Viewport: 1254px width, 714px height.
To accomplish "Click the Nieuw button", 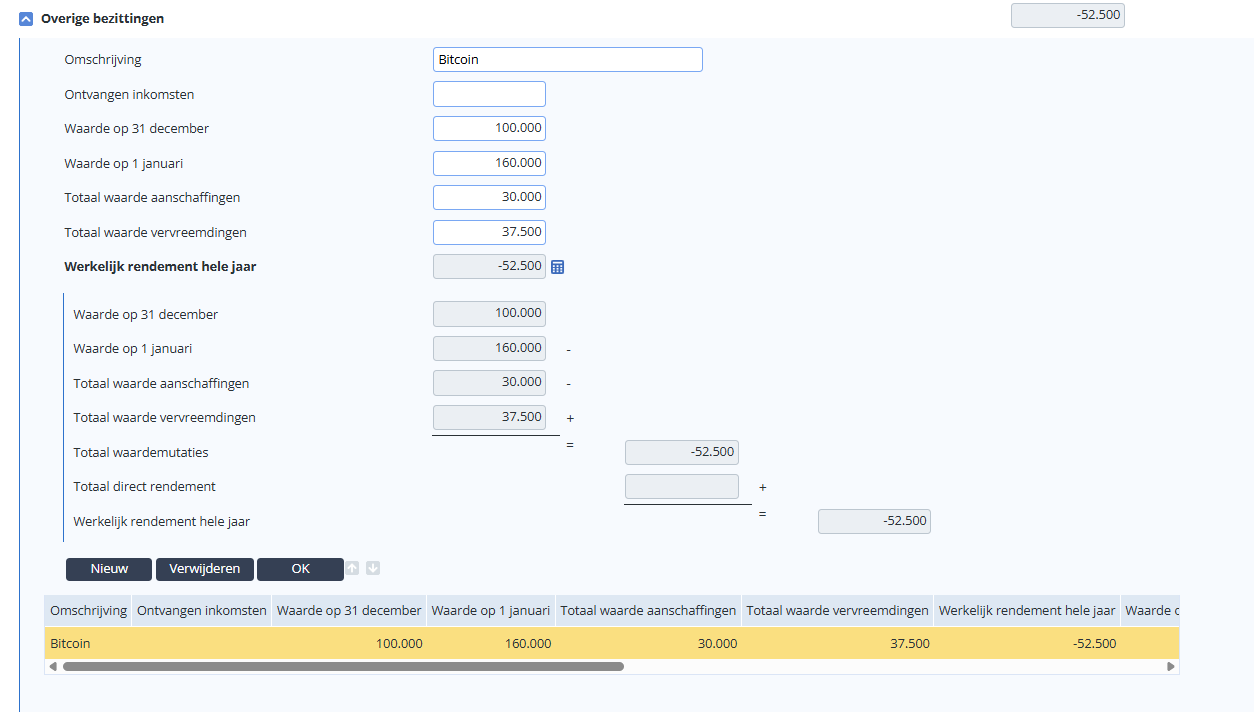I will [109, 569].
